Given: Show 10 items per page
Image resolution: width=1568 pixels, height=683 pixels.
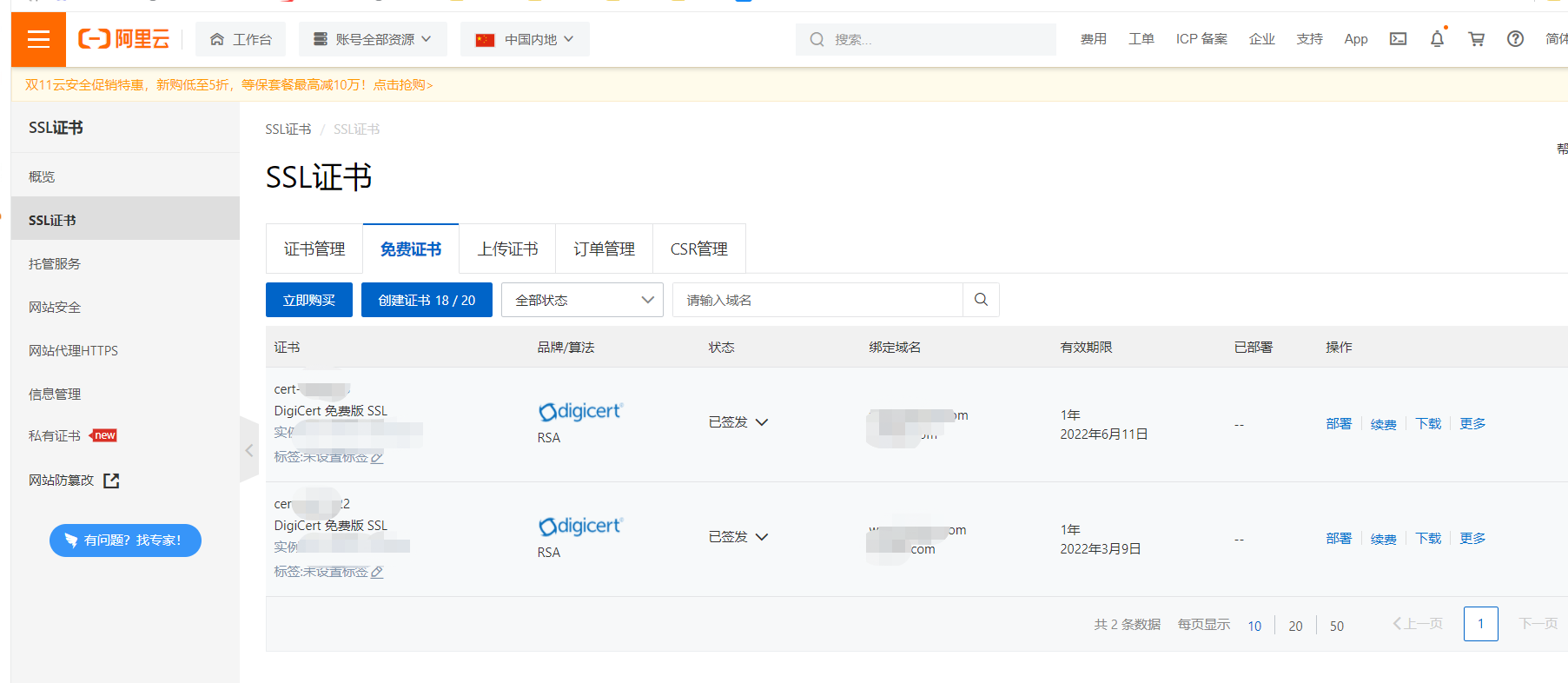Looking at the screenshot, I should tap(1254, 626).
